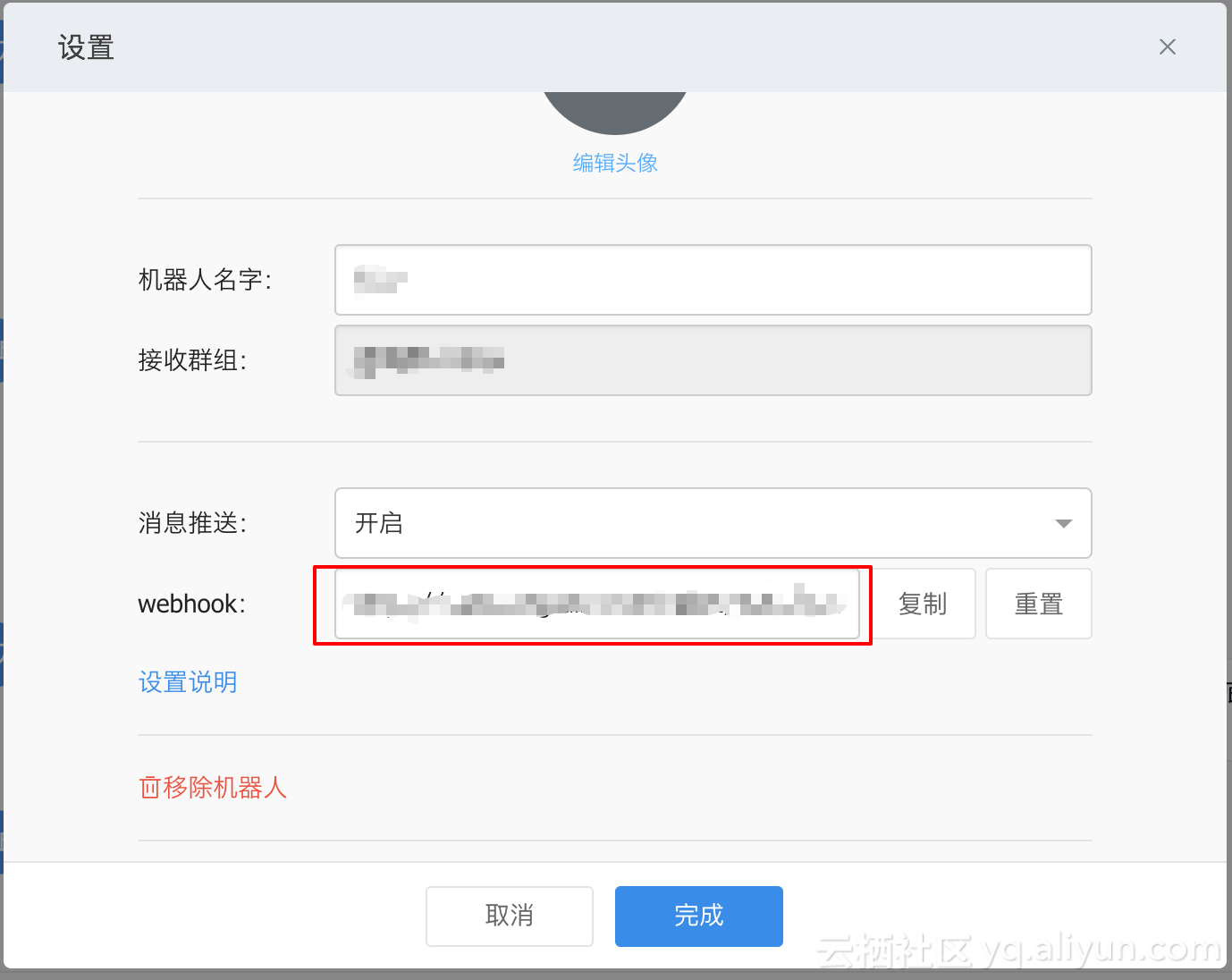This screenshot has height=980, width=1232.
Task: Click the 消息推送 label
Action: 192,523
